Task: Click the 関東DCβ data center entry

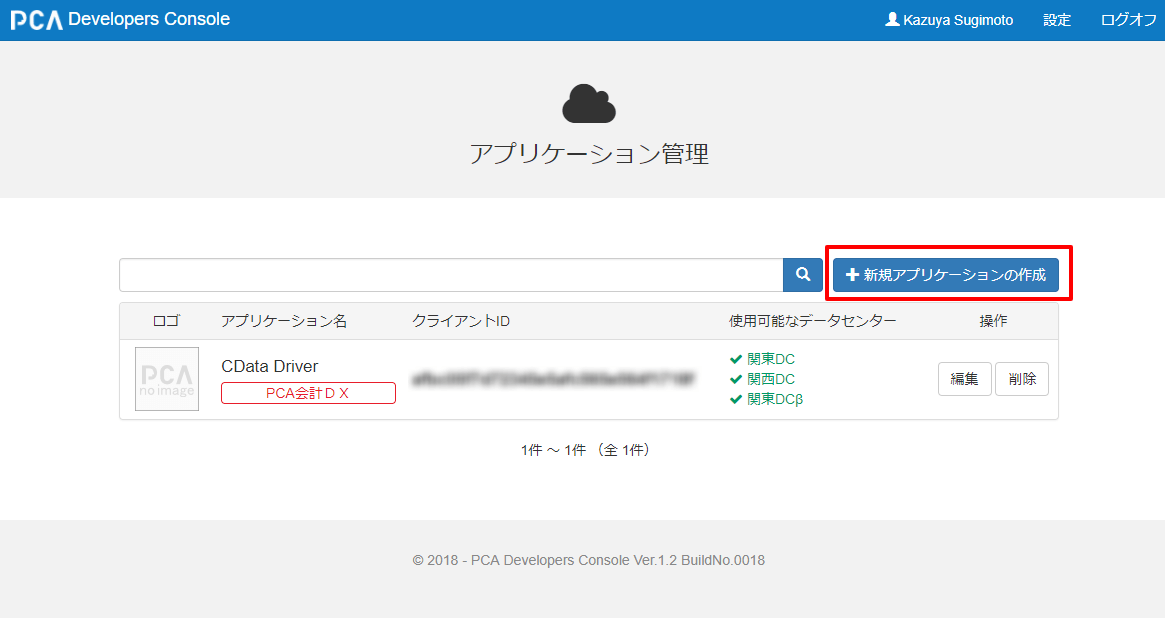Action: coord(766,399)
